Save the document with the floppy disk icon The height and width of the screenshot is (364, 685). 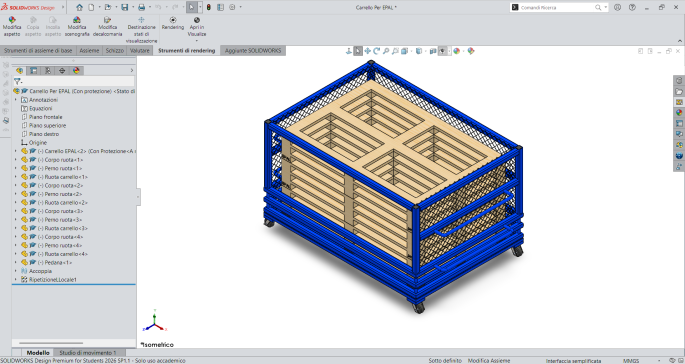(125, 7)
